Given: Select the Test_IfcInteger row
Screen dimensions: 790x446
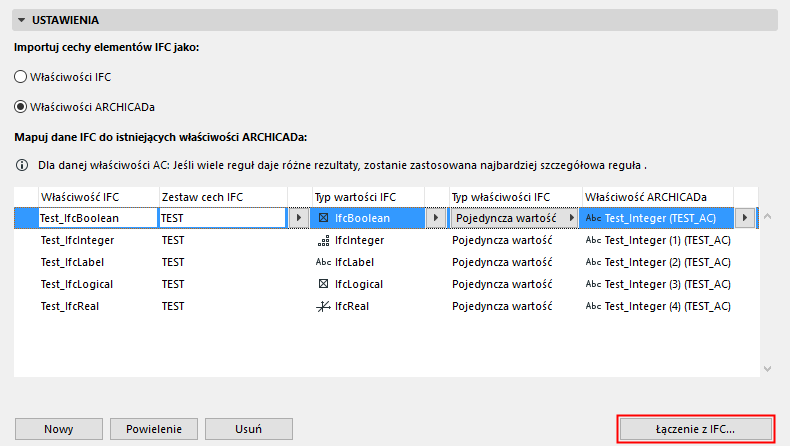Looking at the screenshot, I should [x=386, y=240].
